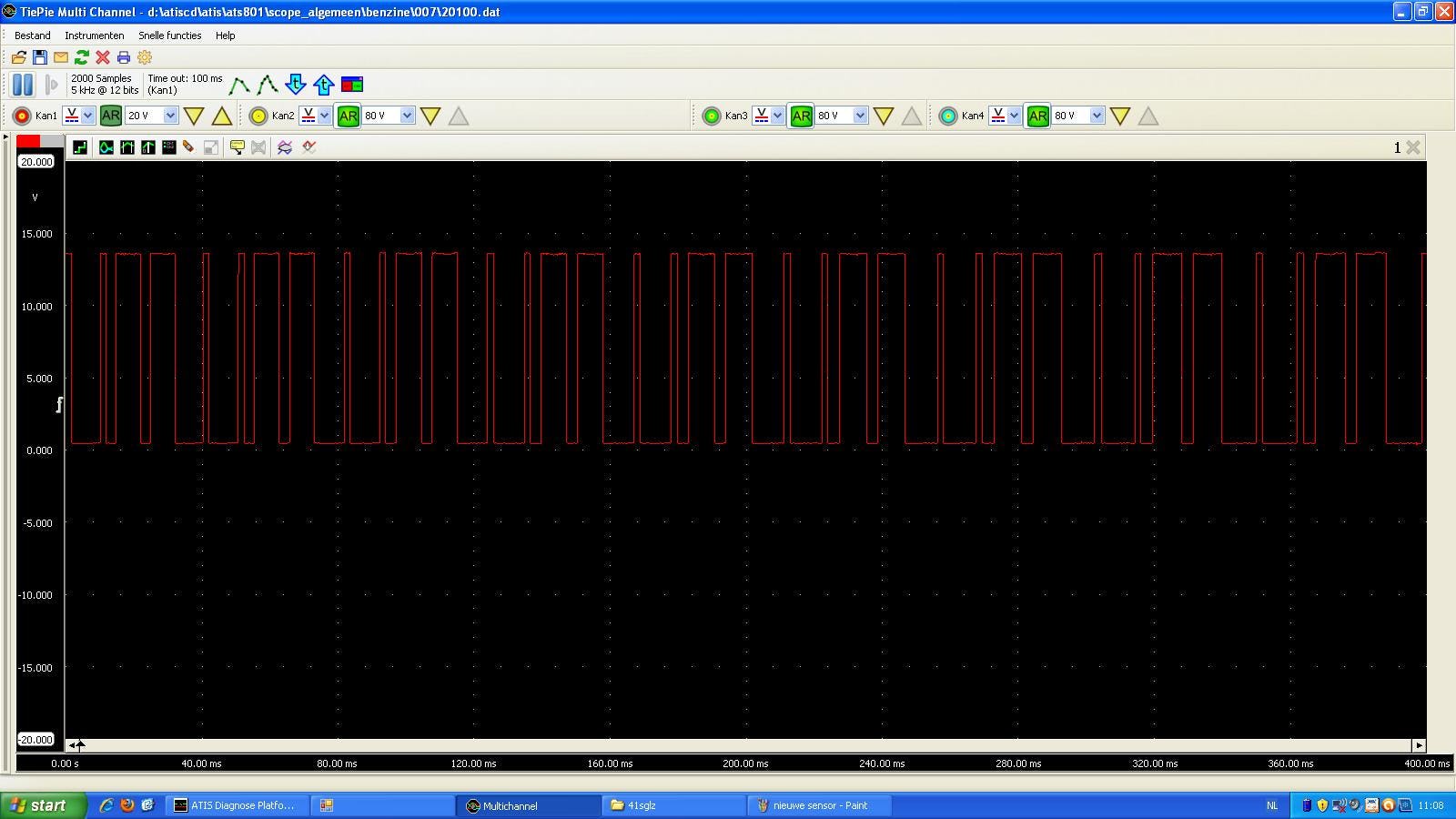
Task: Open the Bestand menu
Action: [x=33, y=35]
